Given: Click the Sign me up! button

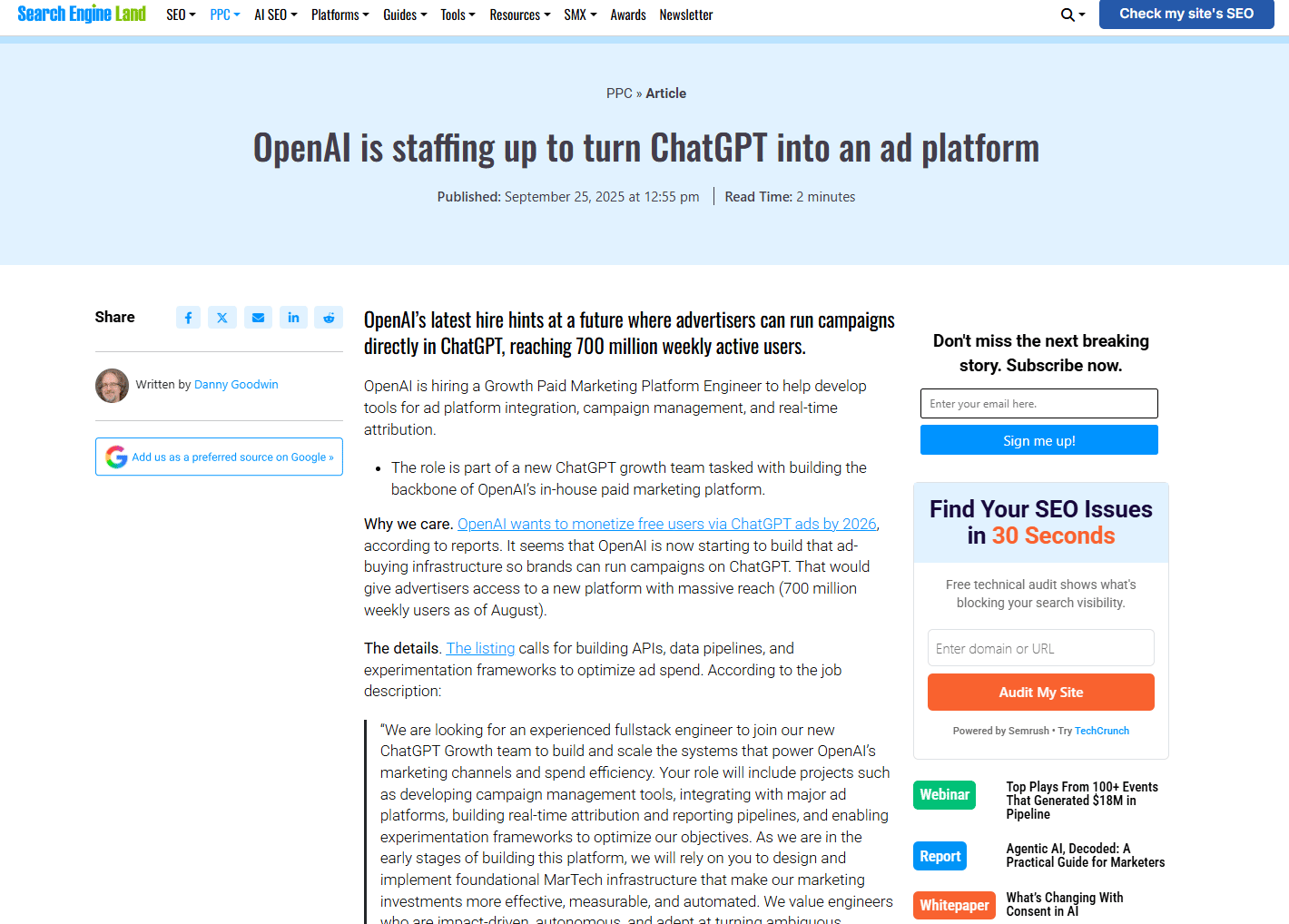Looking at the screenshot, I should (x=1039, y=440).
